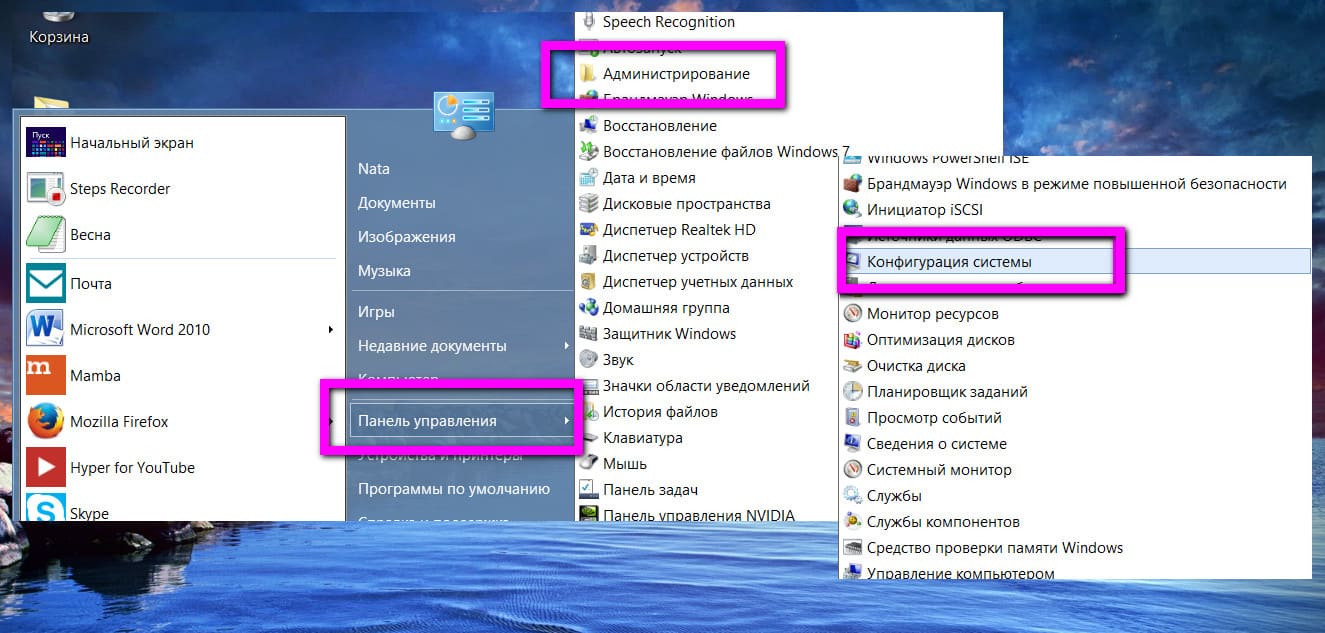Open Программы по умолчанию link

tap(454, 489)
